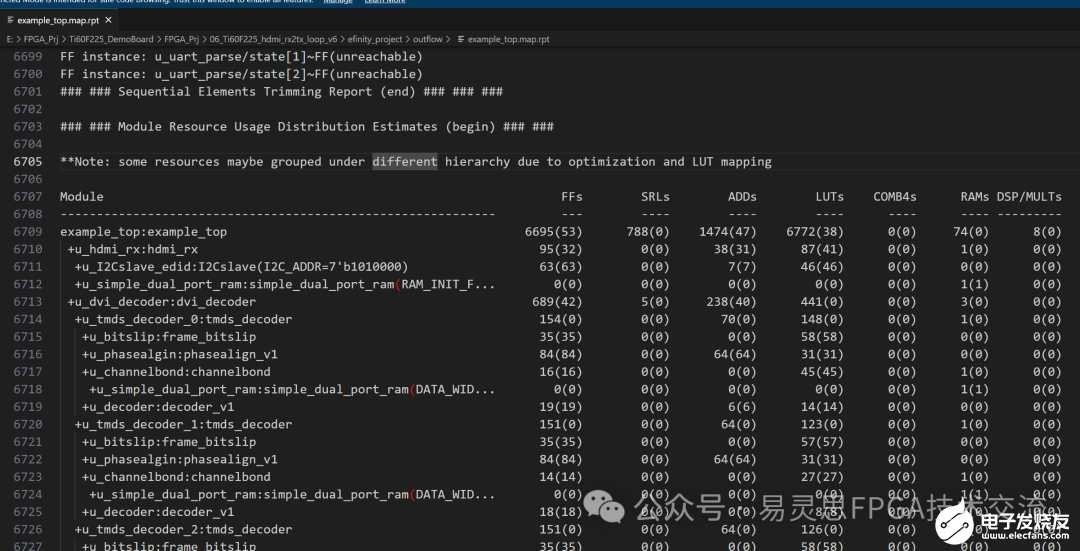Click the 'LUTs' column header
This screenshot has height=551, width=1080.
pos(829,197)
